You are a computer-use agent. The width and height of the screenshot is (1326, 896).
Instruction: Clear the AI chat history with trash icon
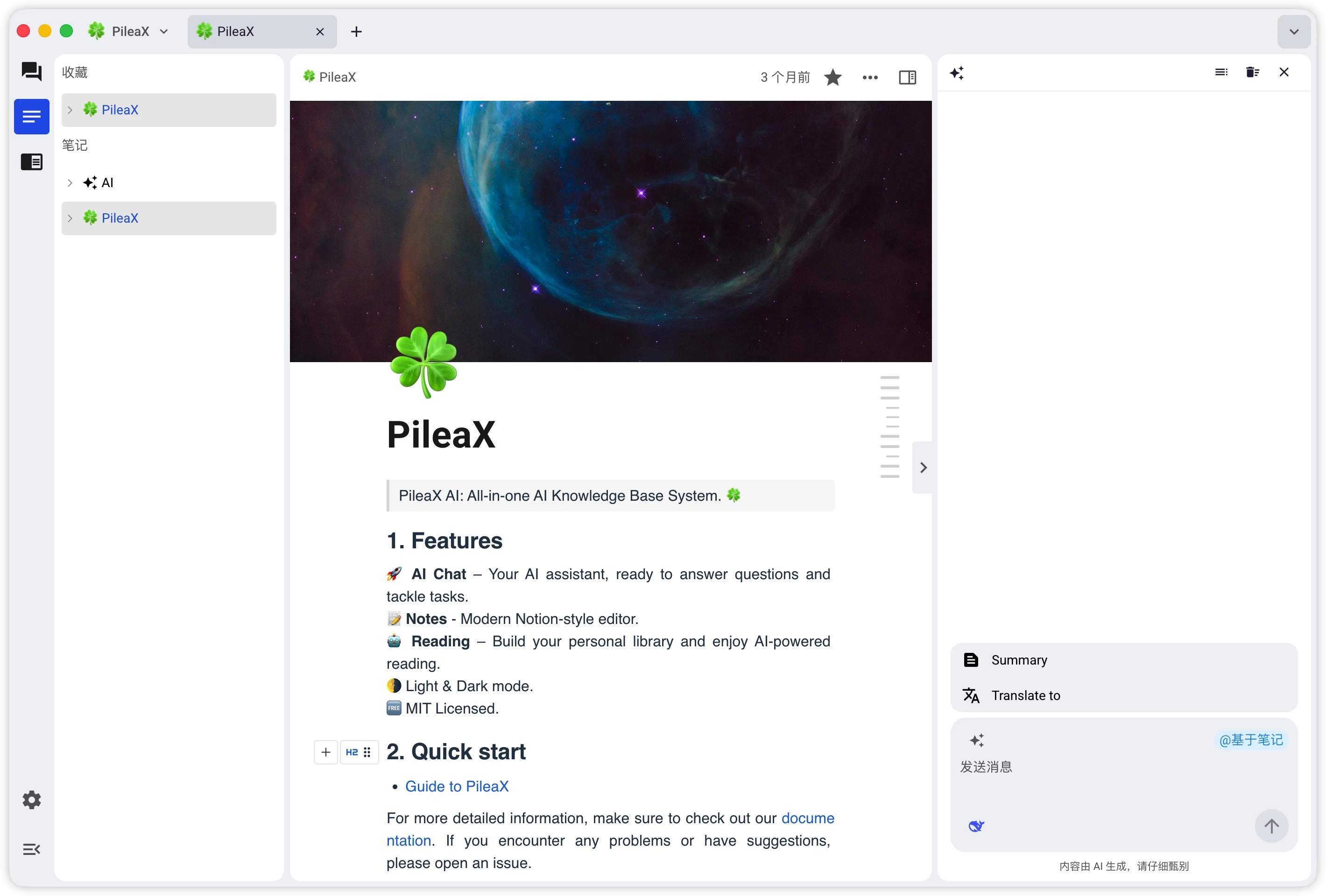pos(1252,72)
